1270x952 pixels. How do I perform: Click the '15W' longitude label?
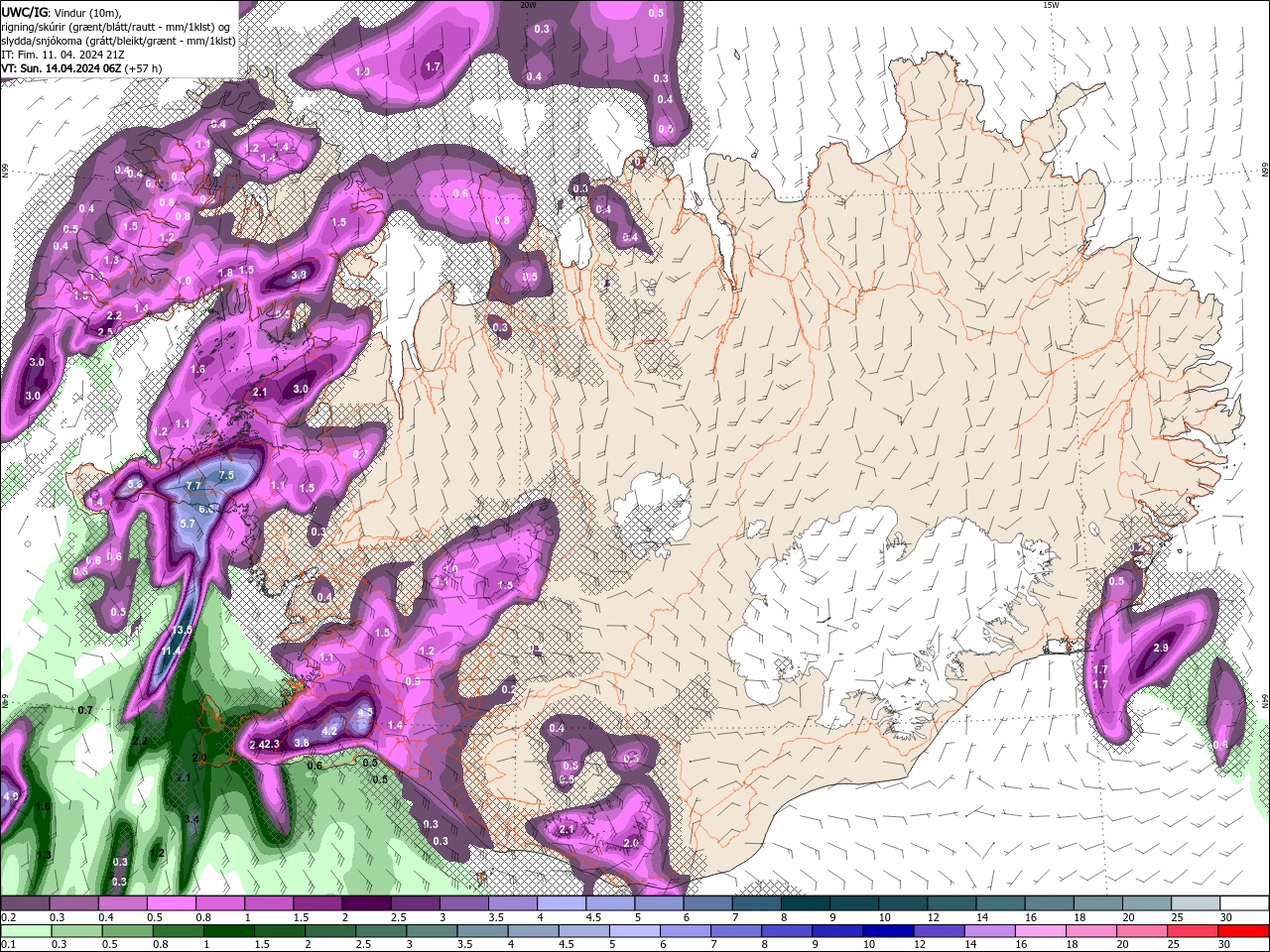pyautogui.click(x=1051, y=5)
